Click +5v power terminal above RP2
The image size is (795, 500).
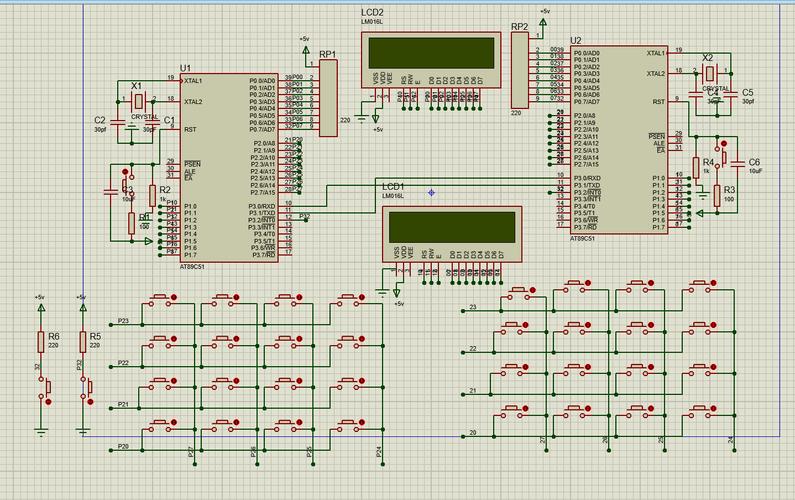click(x=543, y=20)
